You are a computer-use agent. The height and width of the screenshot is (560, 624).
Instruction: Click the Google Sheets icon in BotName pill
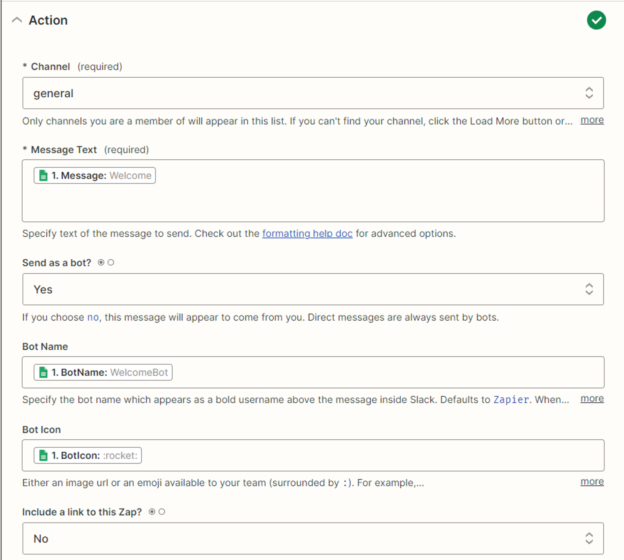(42, 373)
